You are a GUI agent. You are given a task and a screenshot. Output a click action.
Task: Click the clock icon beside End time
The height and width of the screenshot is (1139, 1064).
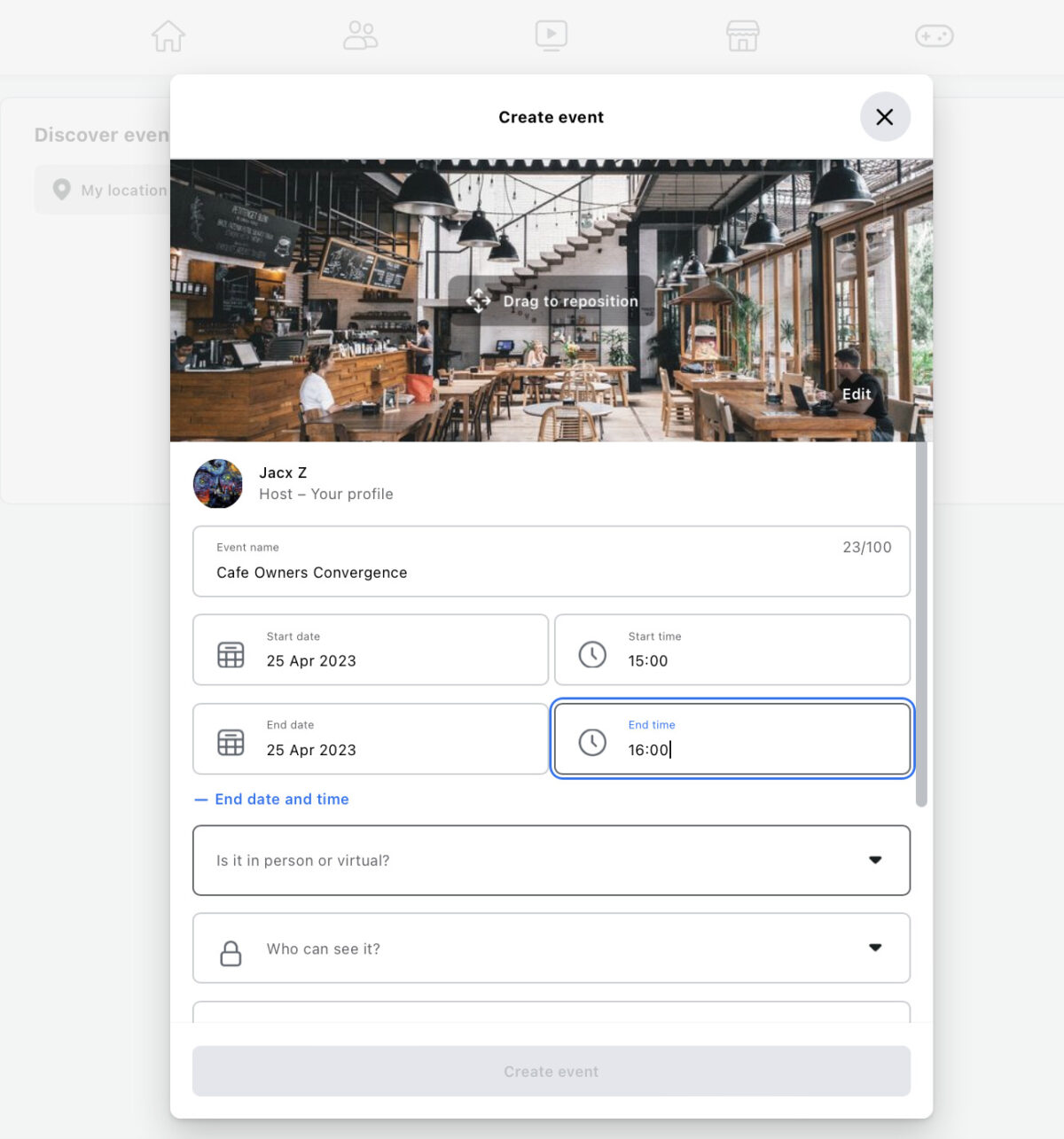(x=592, y=743)
